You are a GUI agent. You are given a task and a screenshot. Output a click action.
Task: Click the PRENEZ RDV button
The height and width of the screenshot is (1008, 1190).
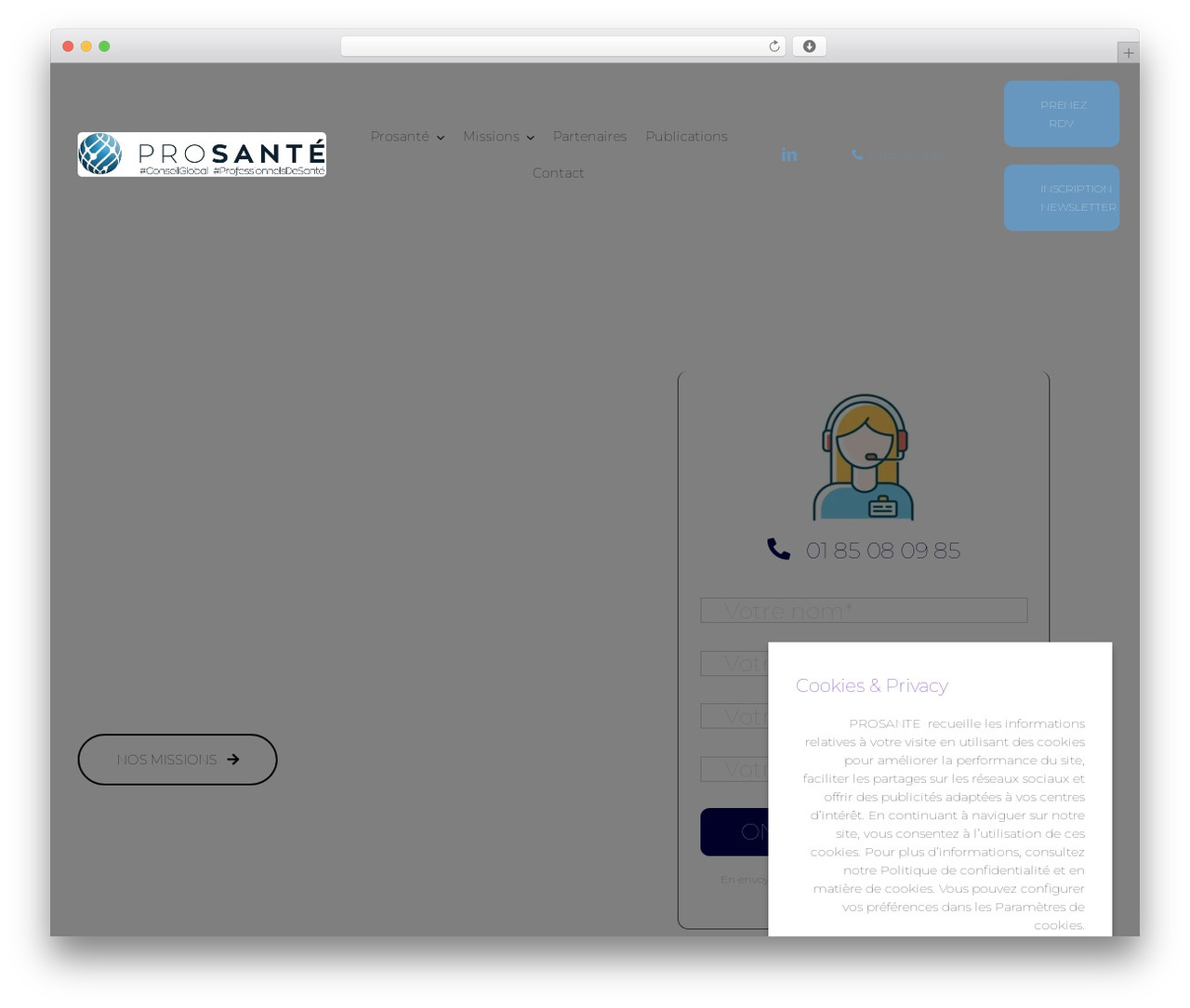(1062, 113)
